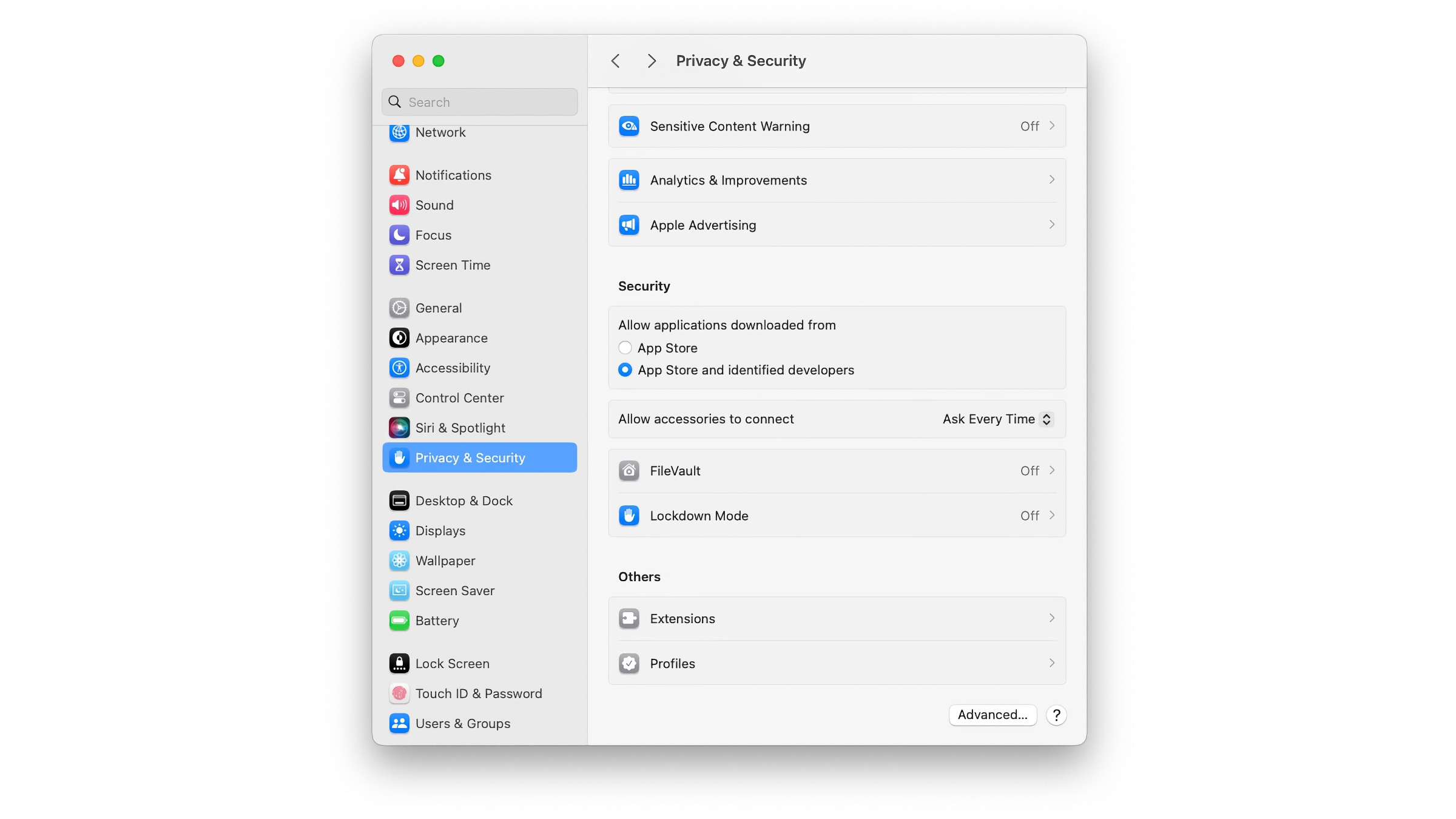Viewport: 1456px width, 819px height.
Task: Expand Analytics & Improvements settings
Action: click(836, 180)
